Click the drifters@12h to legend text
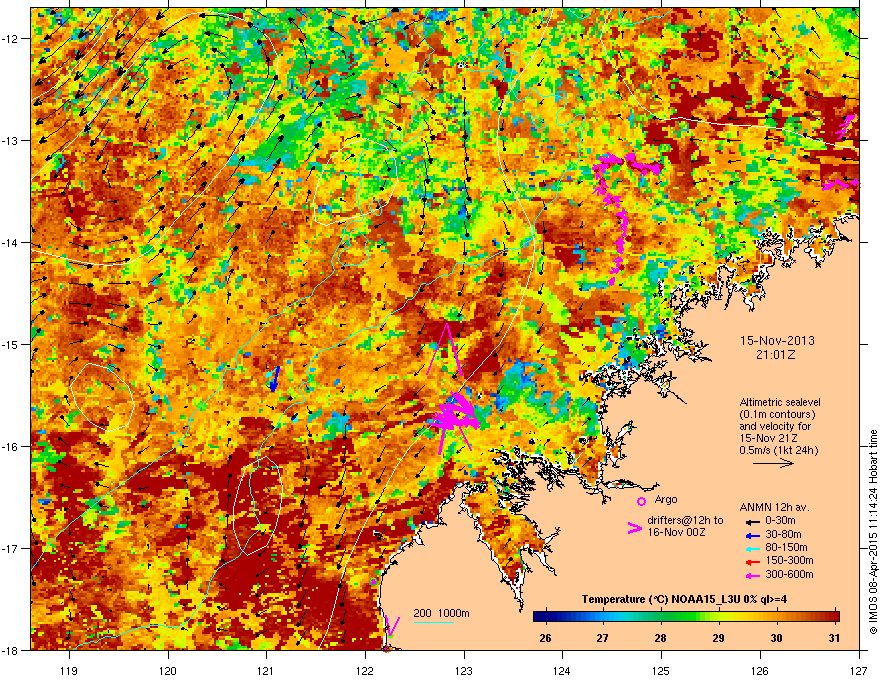 click(x=685, y=520)
